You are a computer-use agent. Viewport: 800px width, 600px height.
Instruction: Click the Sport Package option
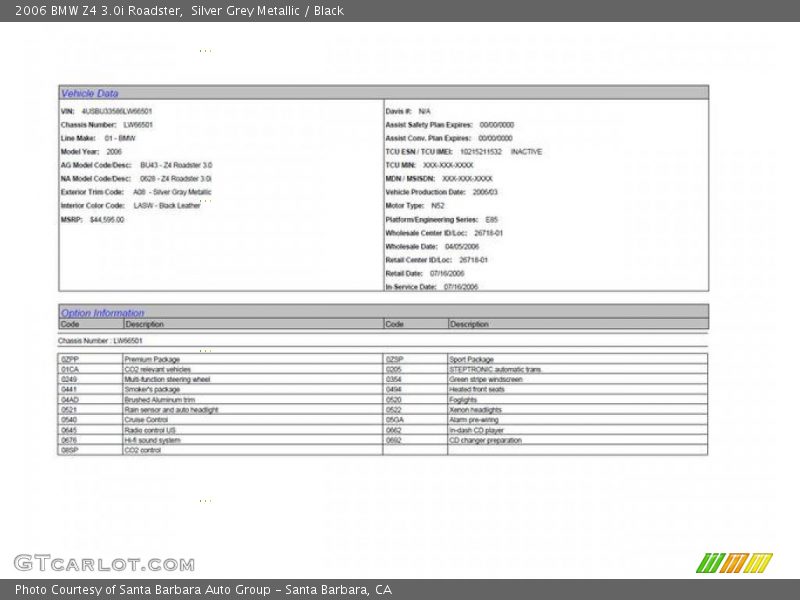pos(471,359)
